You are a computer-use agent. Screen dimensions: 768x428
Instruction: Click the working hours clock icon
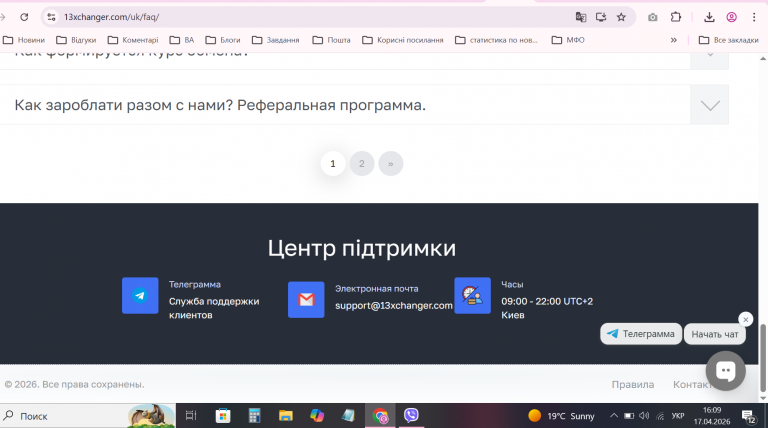[x=472, y=295]
